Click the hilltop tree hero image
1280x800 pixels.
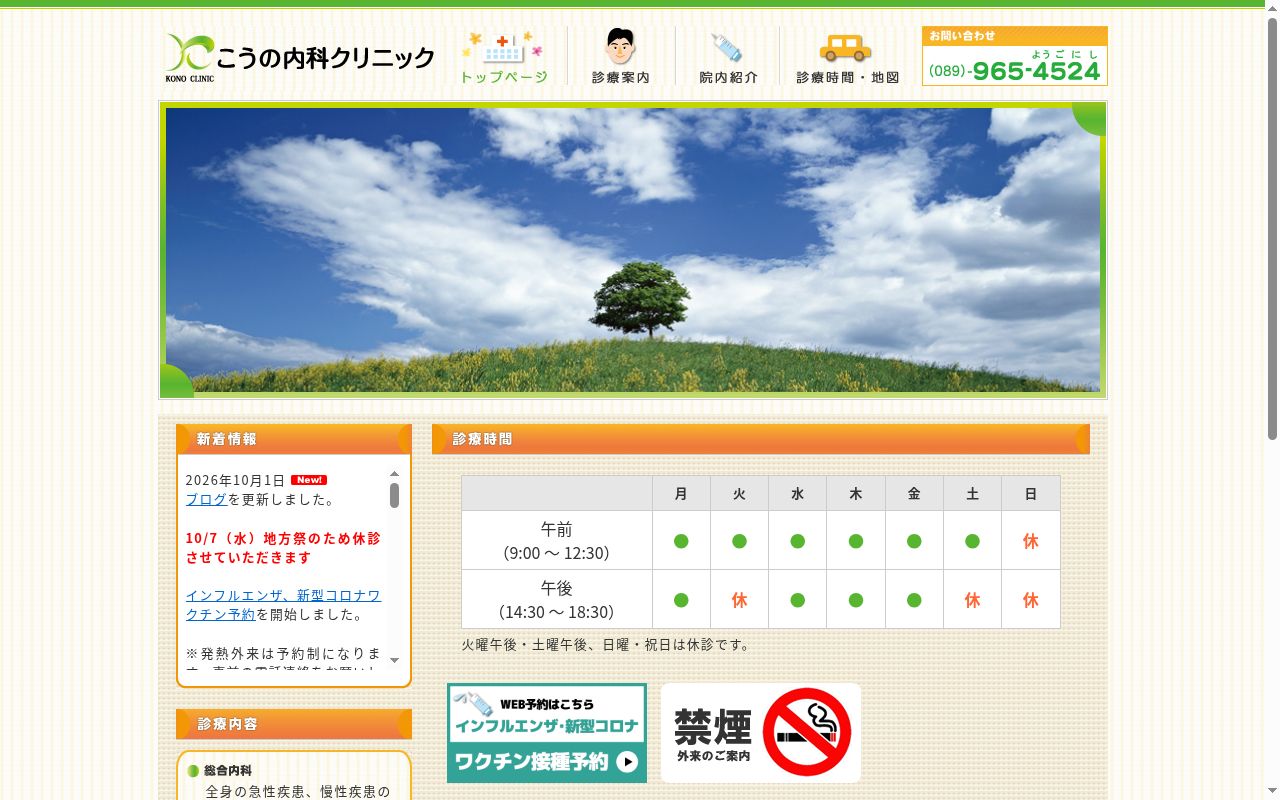tap(633, 250)
